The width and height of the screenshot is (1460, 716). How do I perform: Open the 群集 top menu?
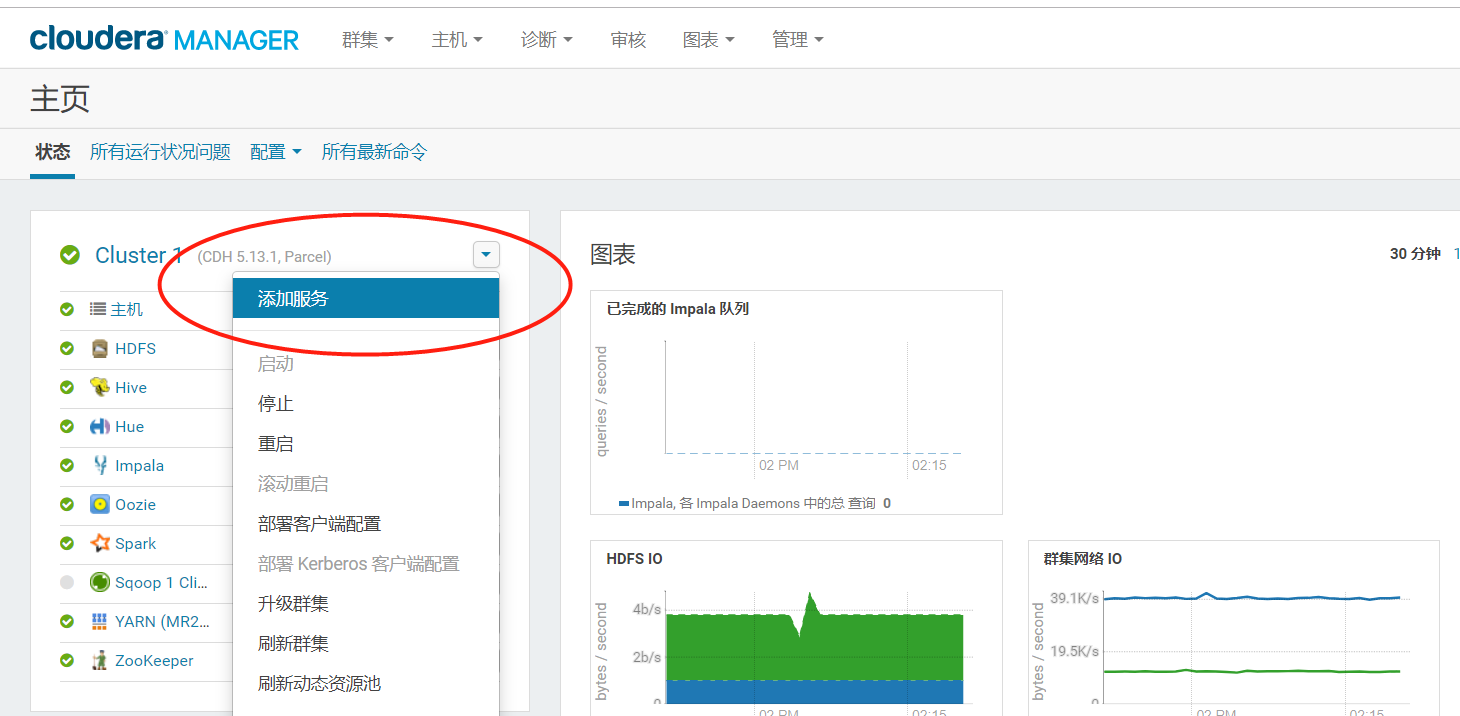pyautogui.click(x=368, y=40)
